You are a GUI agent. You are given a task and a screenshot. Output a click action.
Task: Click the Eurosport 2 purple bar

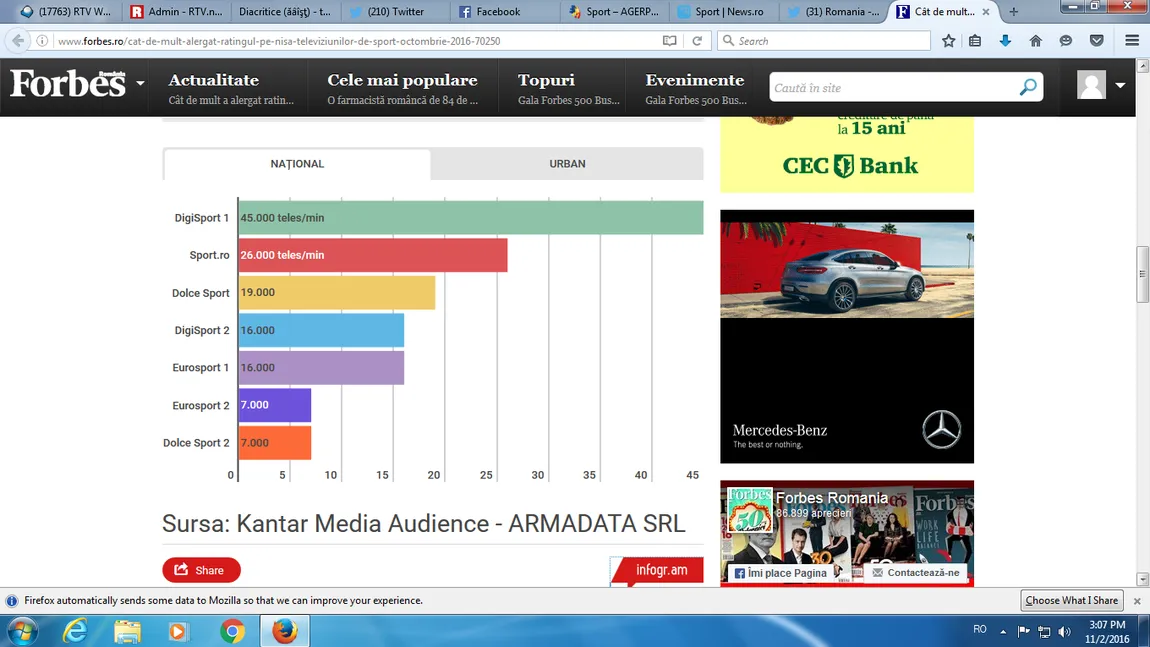(275, 405)
